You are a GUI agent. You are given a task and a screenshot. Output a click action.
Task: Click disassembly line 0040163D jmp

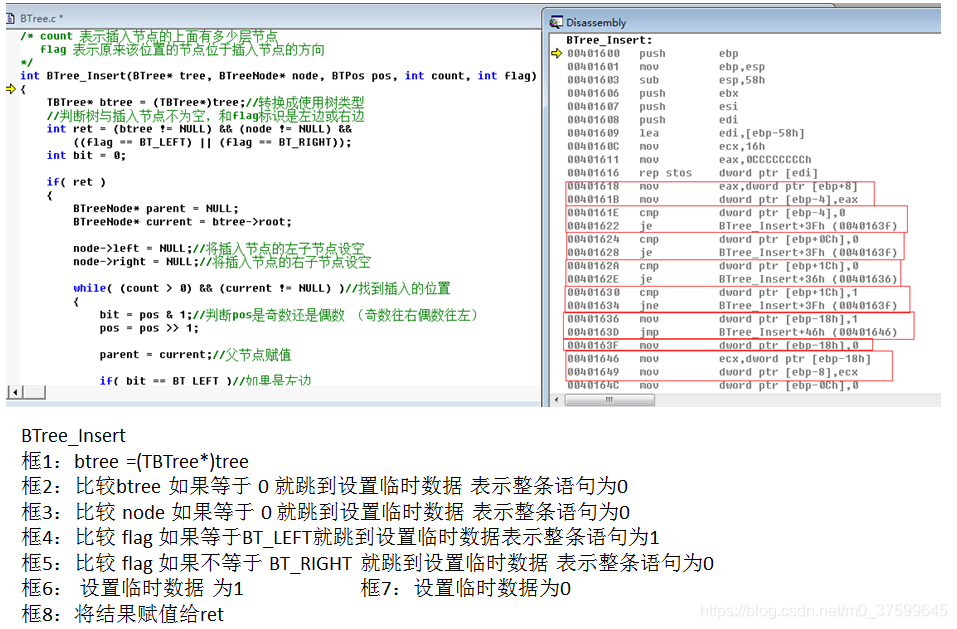[x=732, y=332]
